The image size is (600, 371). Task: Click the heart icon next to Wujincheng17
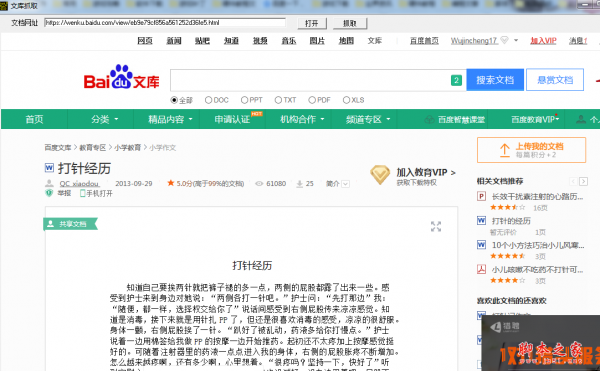point(505,40)
